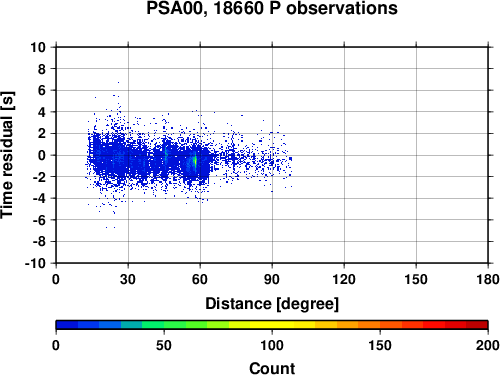Click the 'Distance [degree]' axis label
Viewport: 500px width, 375px height.
point(272,304)
